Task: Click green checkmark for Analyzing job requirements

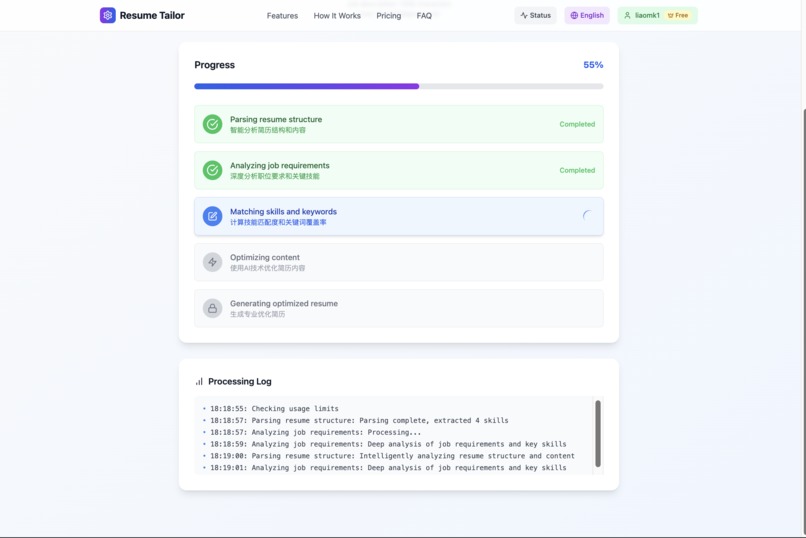Action: (212, 170)
